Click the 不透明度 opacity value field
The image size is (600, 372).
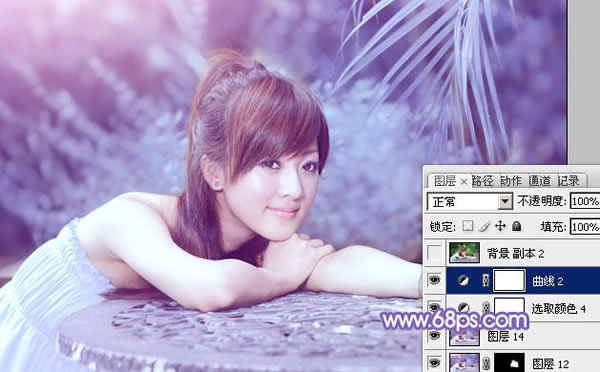tap(585, 201)
